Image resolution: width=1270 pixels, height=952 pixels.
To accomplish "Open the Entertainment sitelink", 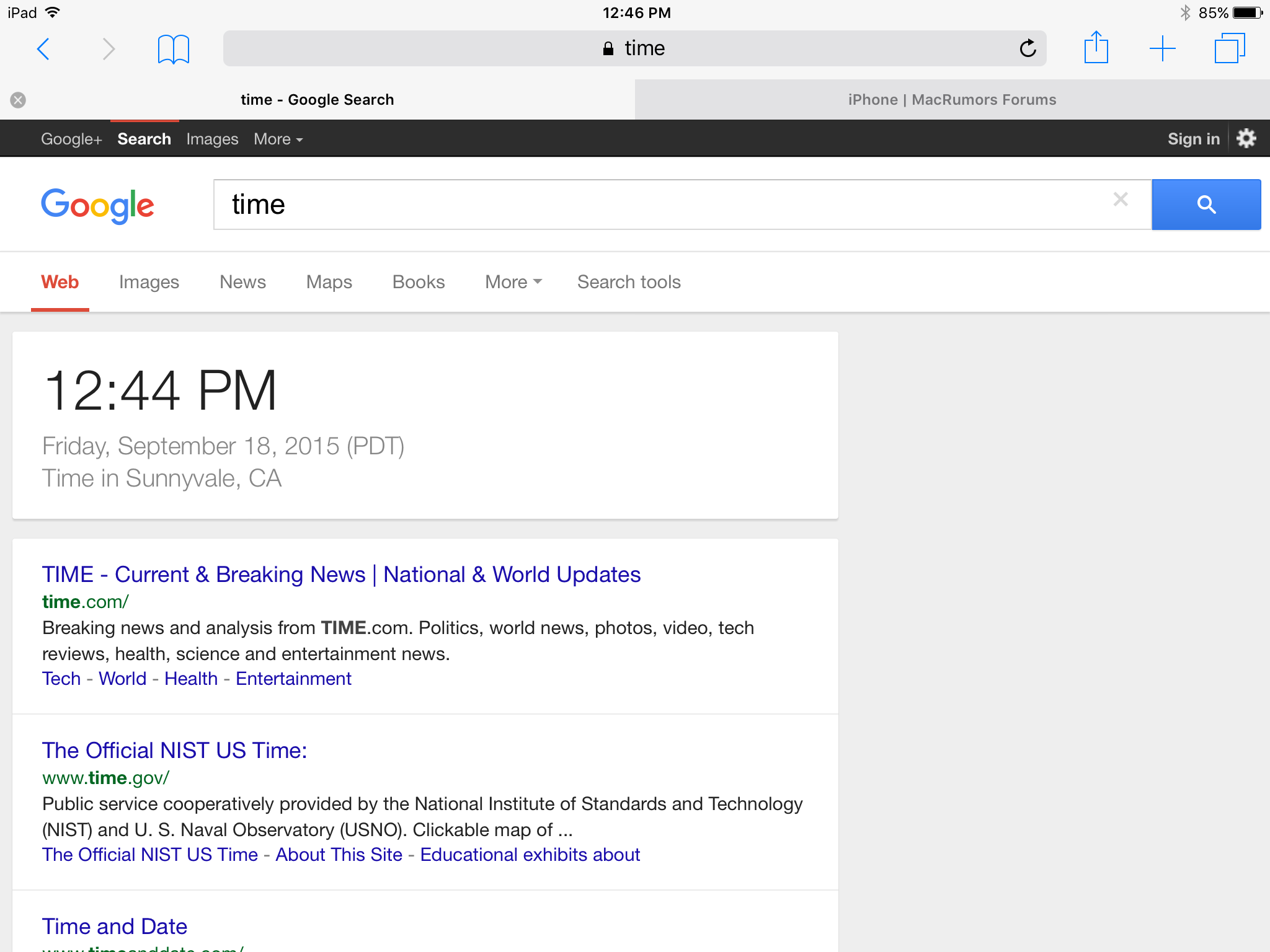I will 293,679.
